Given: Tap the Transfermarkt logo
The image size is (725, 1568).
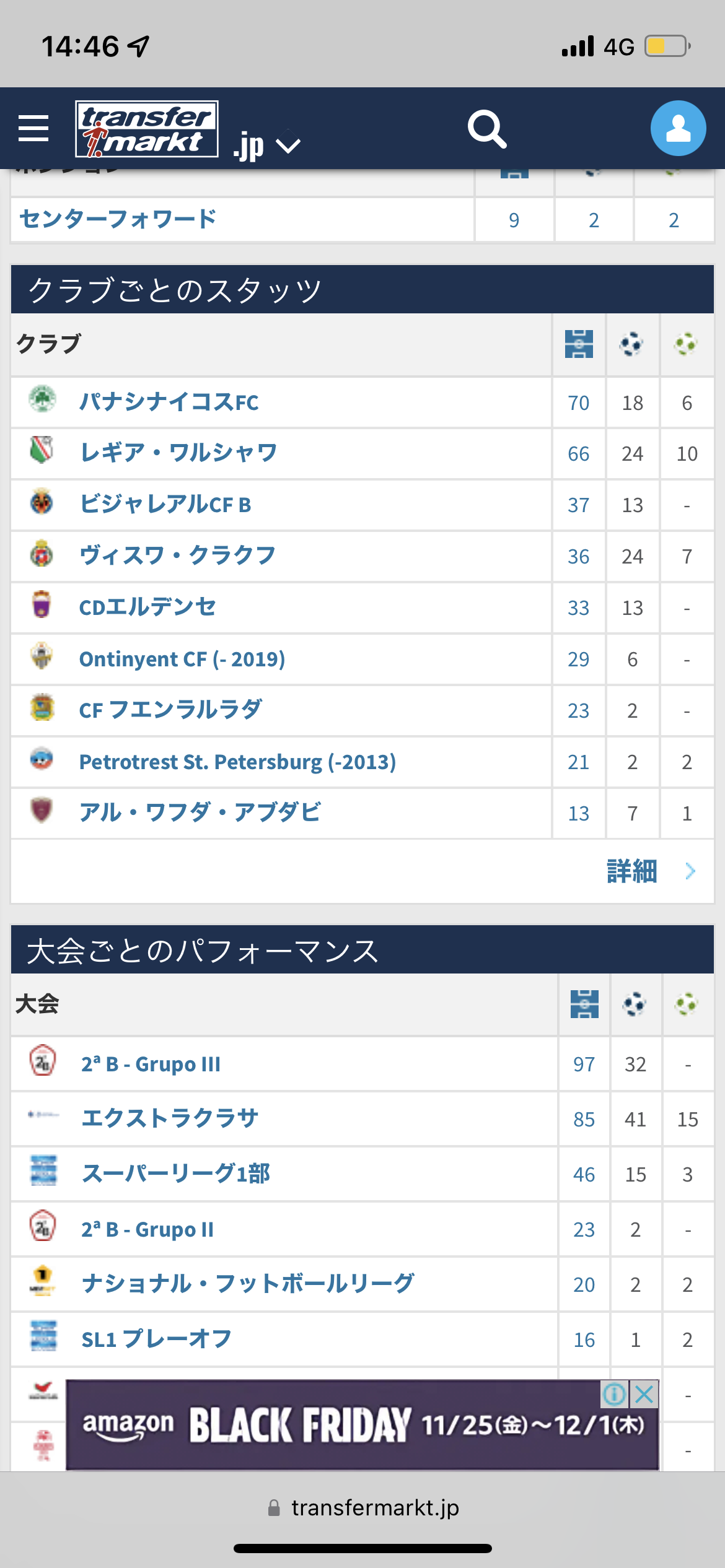Looking at the screenshot, I should click(146, 129).
